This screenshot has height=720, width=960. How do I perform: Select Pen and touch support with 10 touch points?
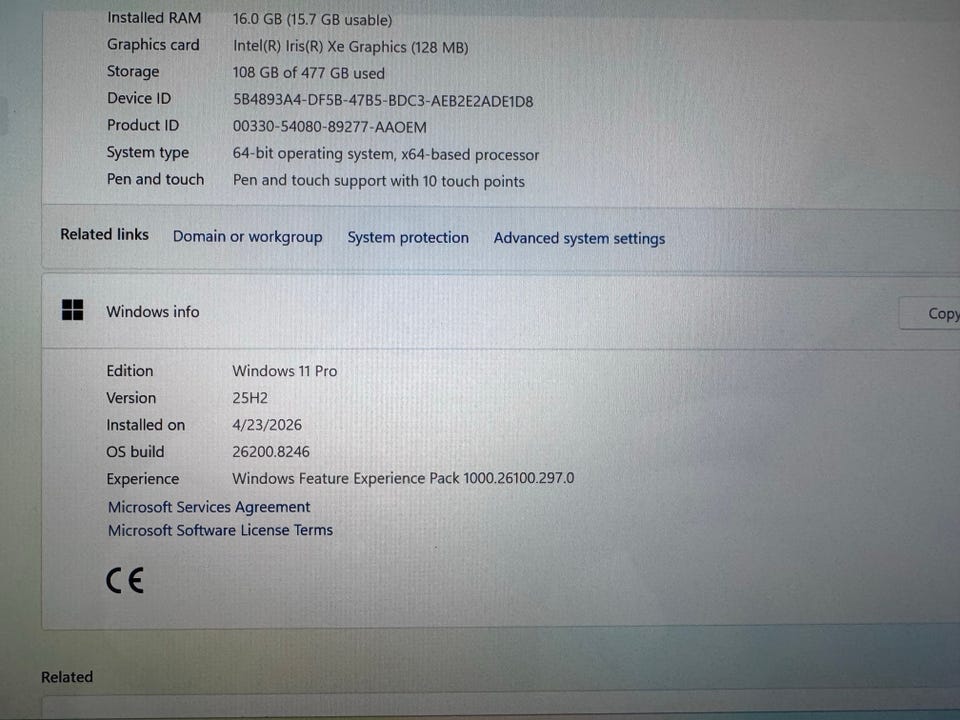378,181
